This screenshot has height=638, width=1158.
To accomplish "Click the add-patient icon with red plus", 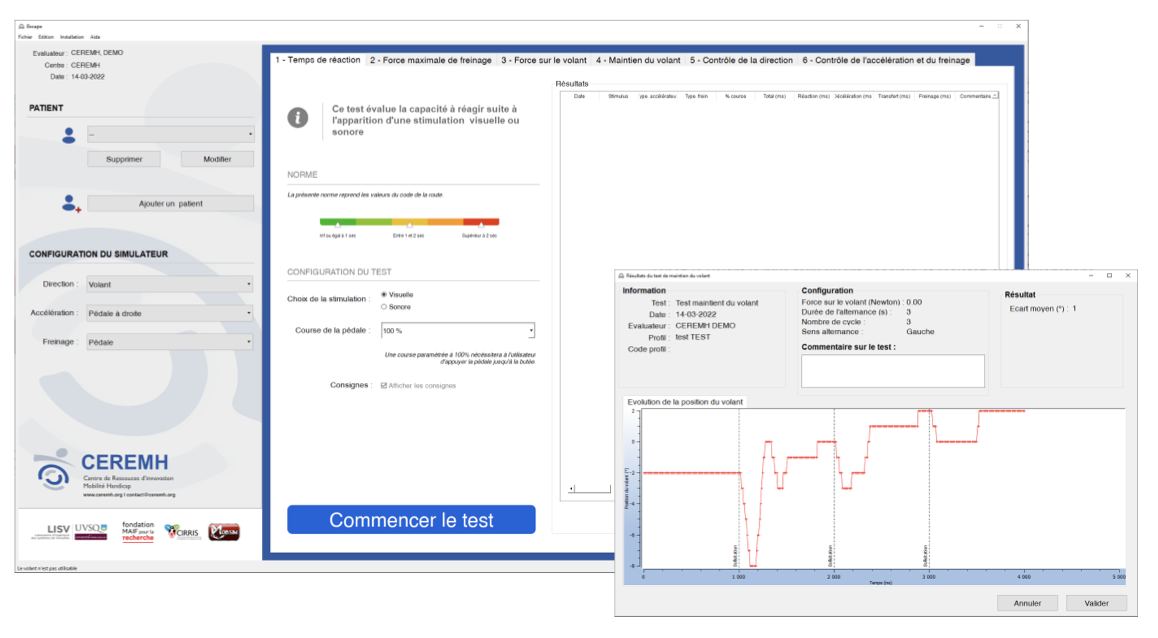I will [x=70, y=204].
